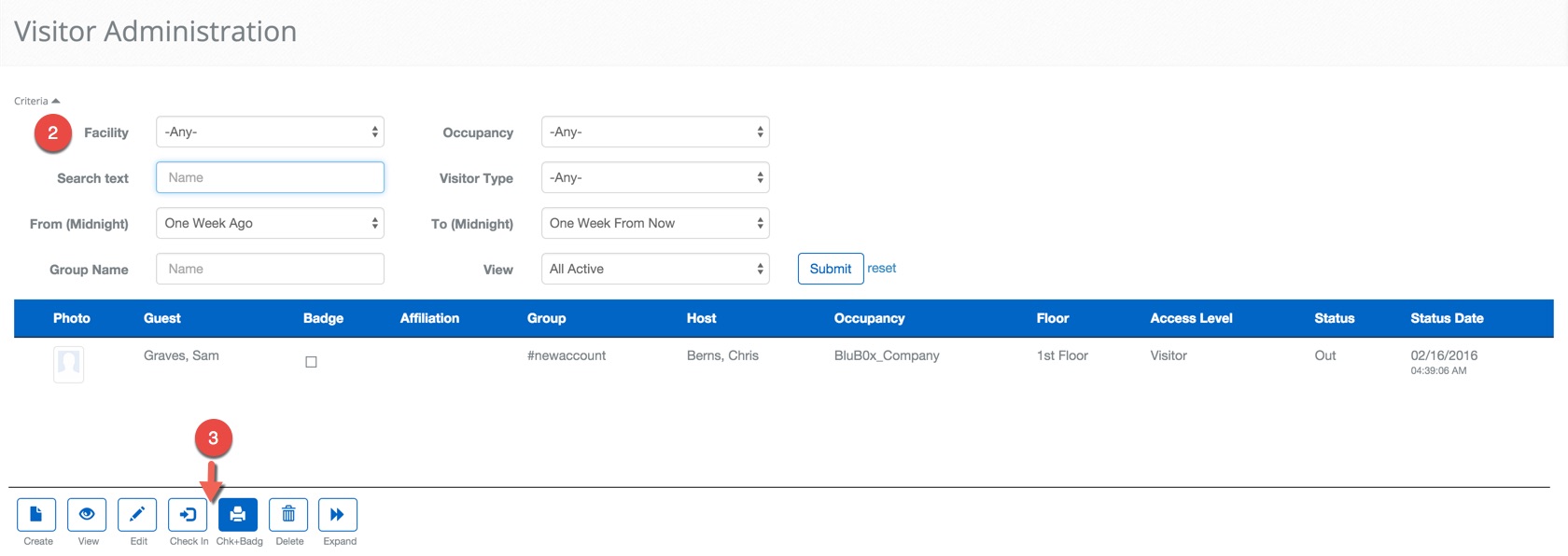Screen dimensions: 1568x556
Task: Click the Delete trash icon
Action: [288, 515]
